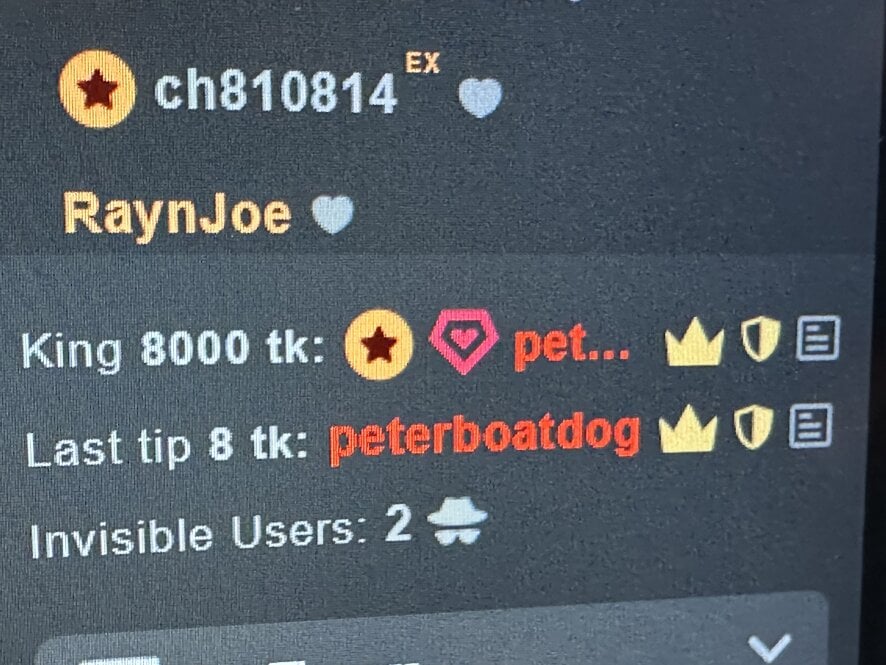
Task: Open peterboatdog from Last tip row
Action: click(485, 437)
